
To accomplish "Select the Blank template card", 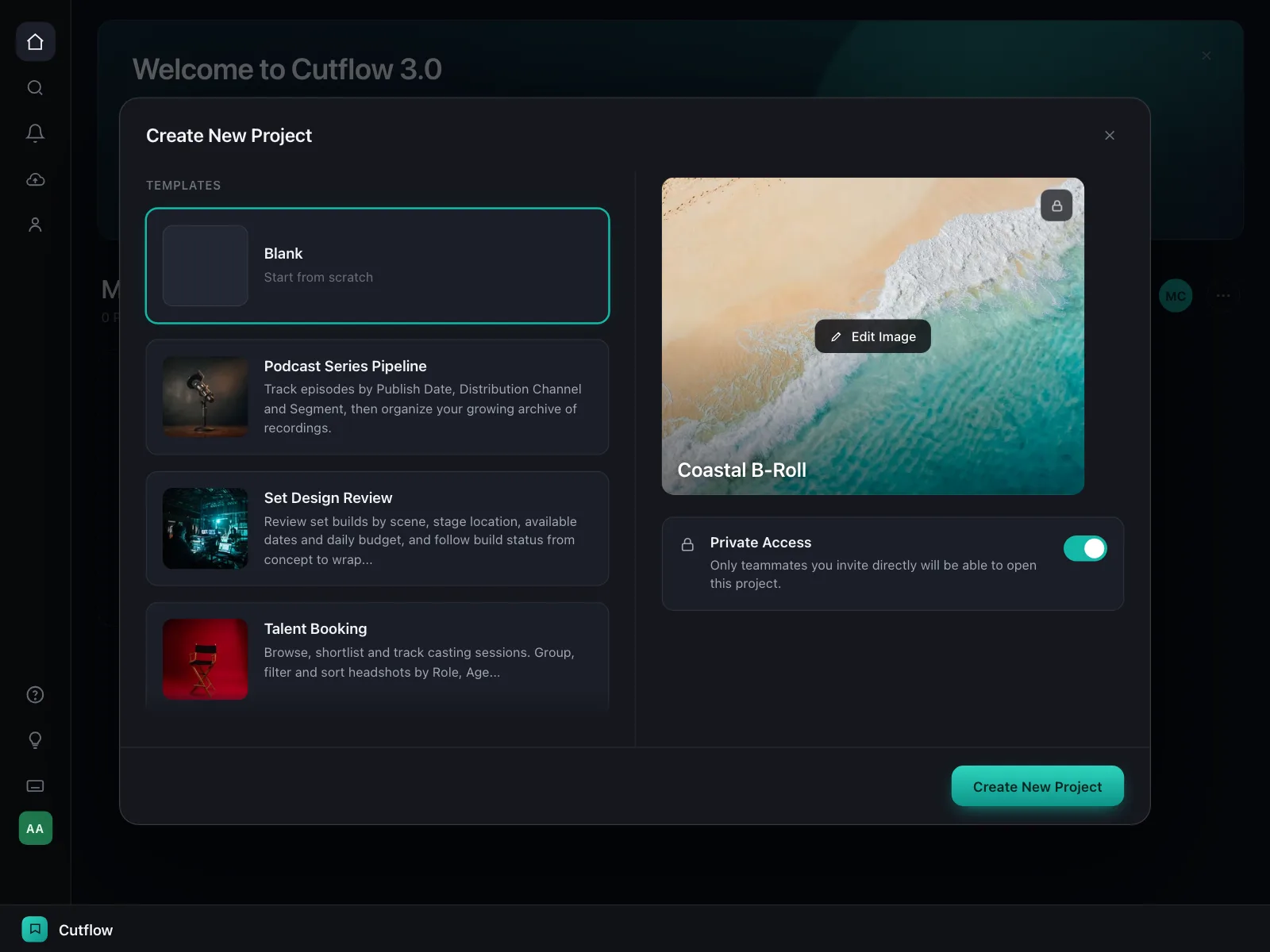I will [378, 266].
